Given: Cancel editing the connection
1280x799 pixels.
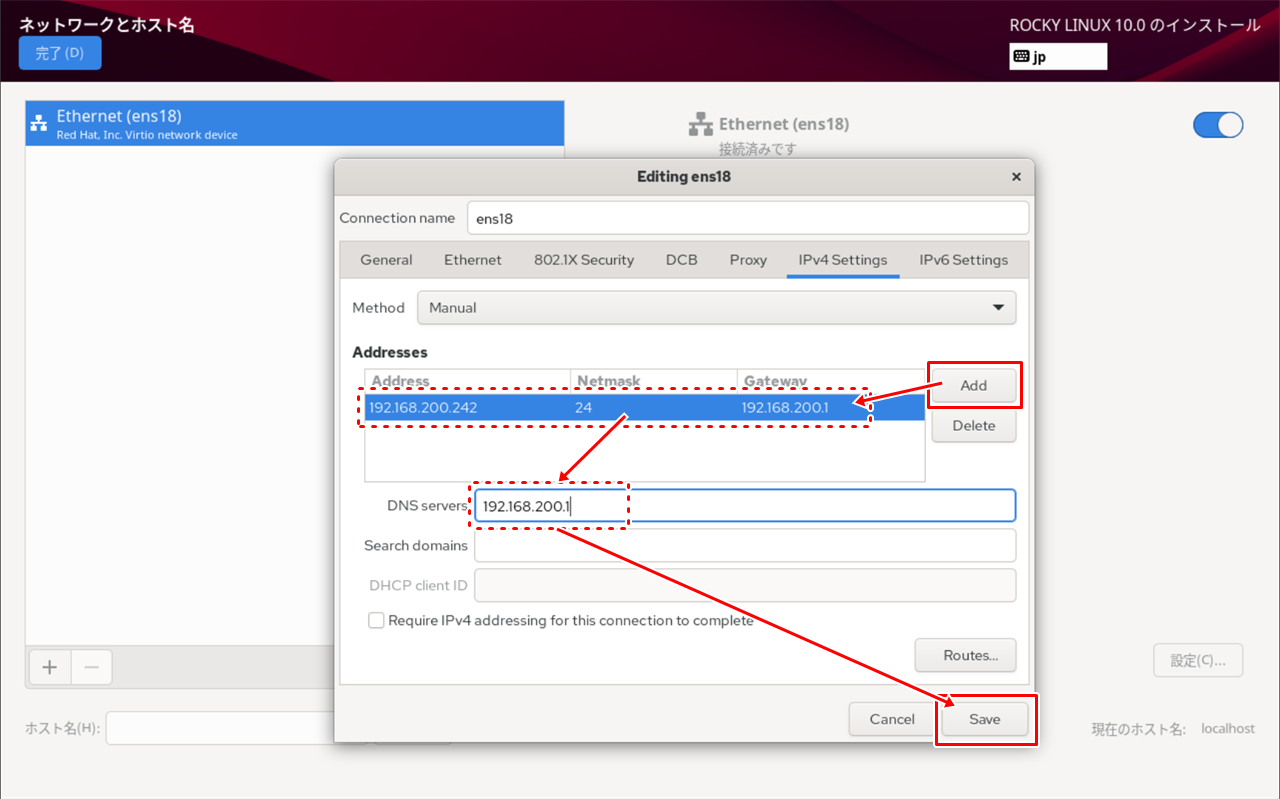Looking at the screenshot, I should (x=892, y=719).
